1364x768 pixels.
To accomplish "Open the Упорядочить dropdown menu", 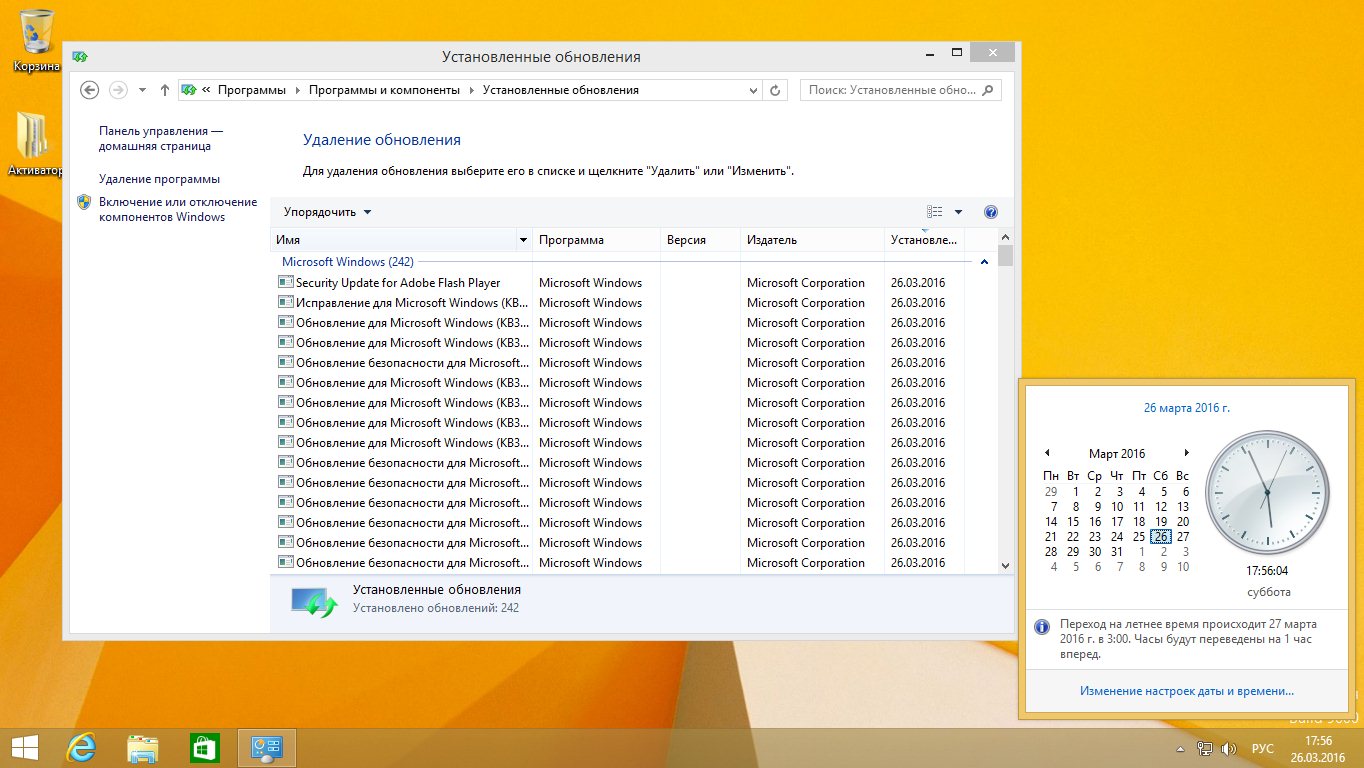I will (x=327, y=212).
